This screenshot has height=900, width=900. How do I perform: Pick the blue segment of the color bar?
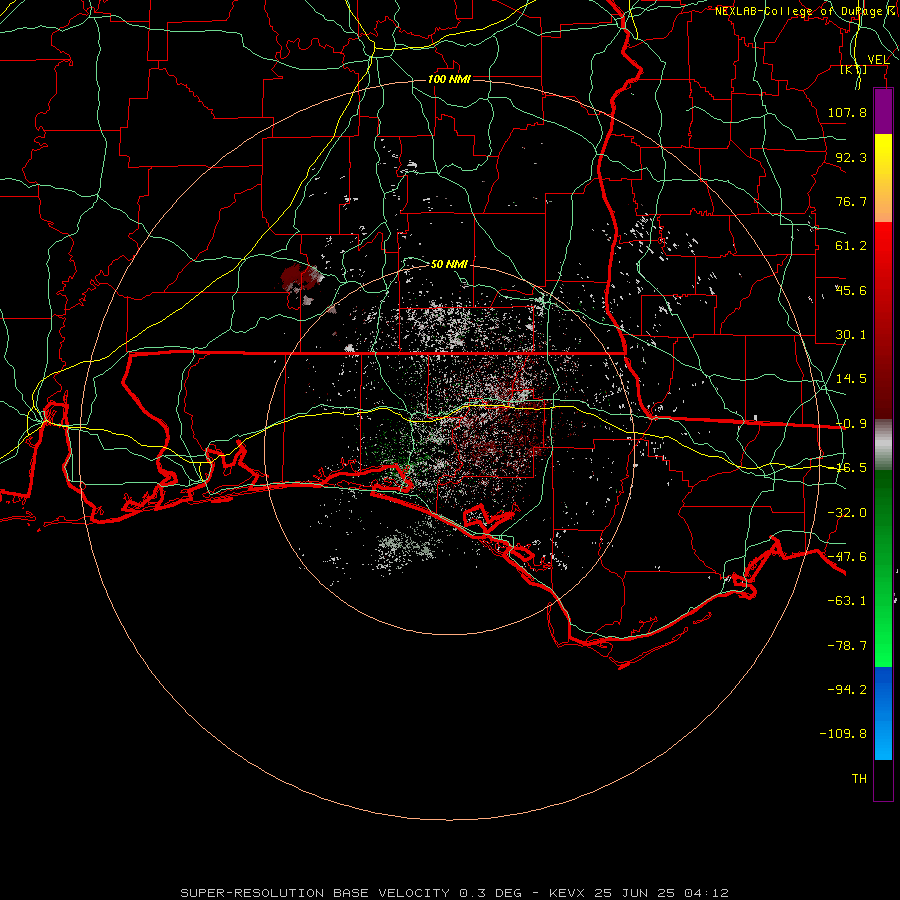[x=883, y=713]
